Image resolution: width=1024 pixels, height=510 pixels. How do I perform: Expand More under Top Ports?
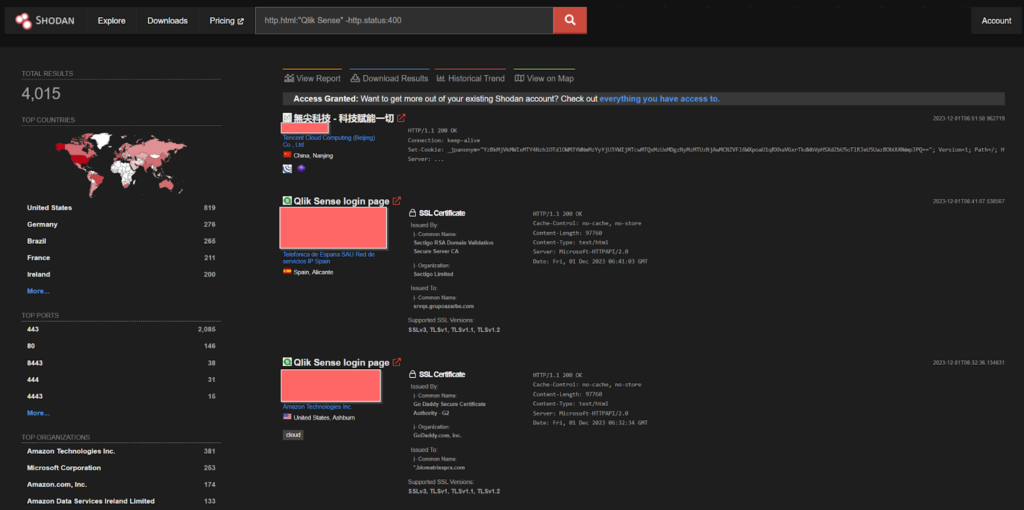[38, 413]
